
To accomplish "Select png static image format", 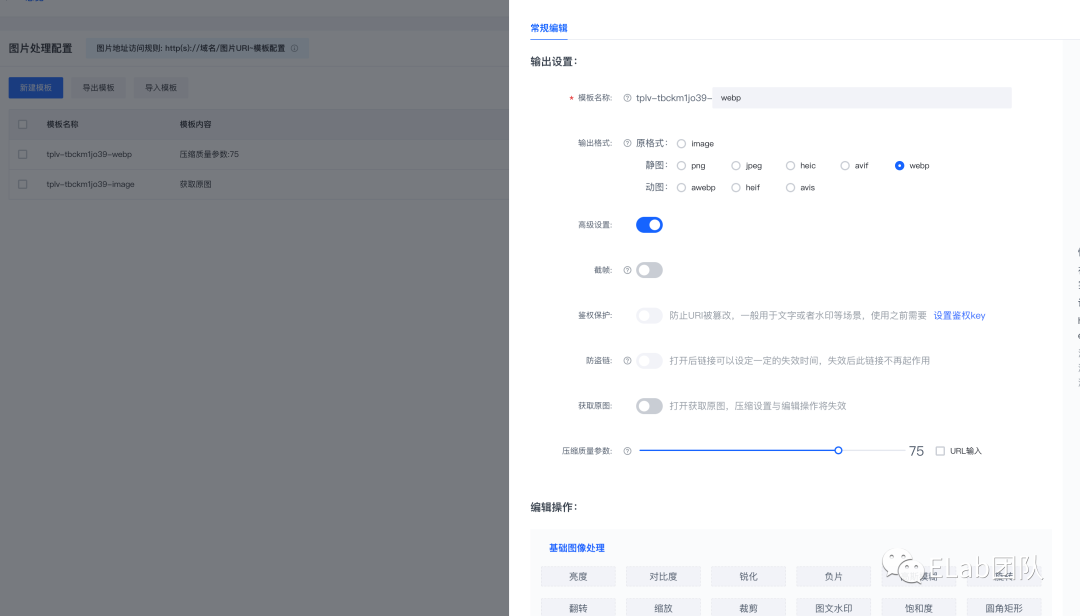I will click(681, 165).
